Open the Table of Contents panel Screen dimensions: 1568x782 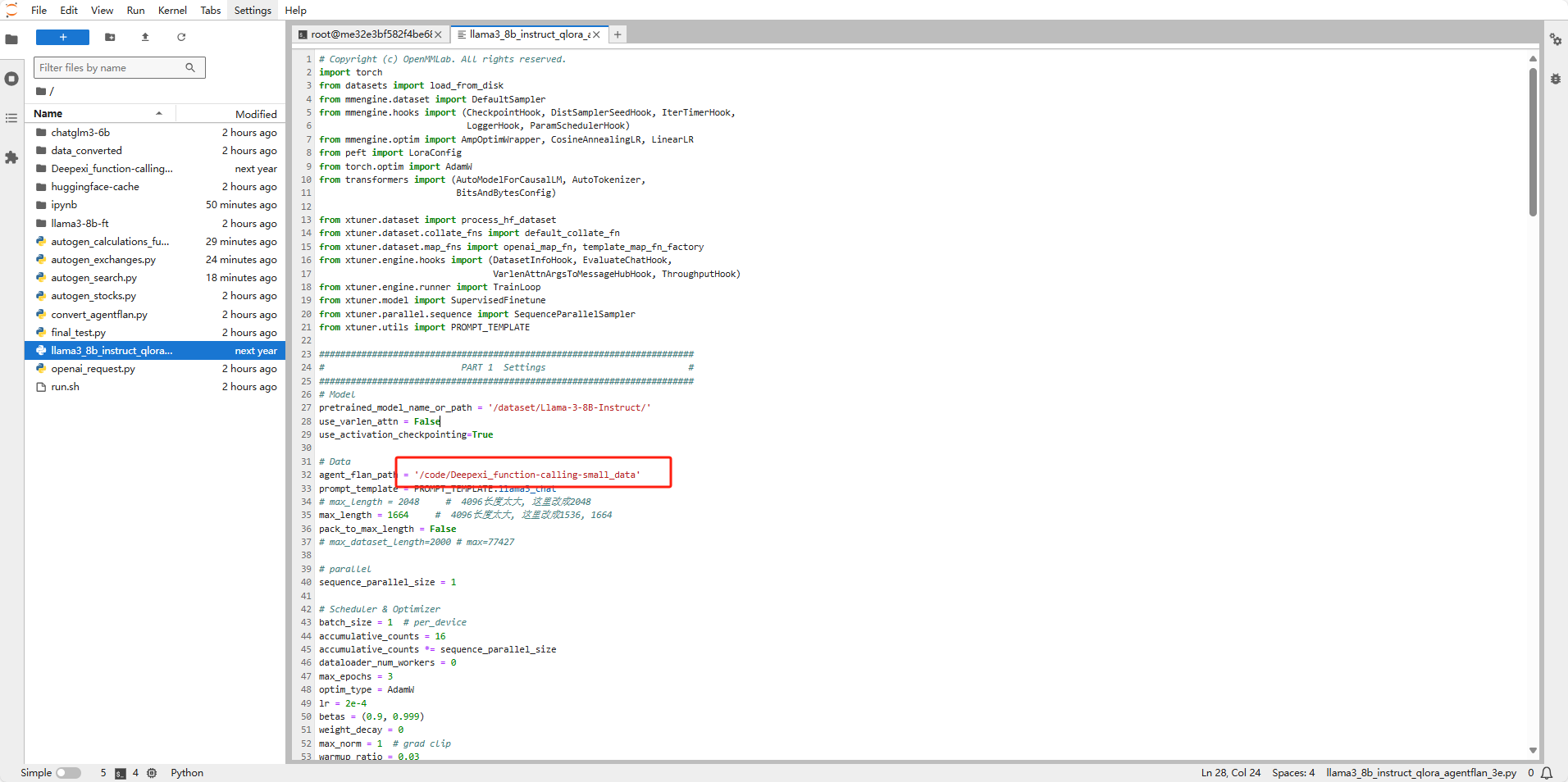[11, 118]
